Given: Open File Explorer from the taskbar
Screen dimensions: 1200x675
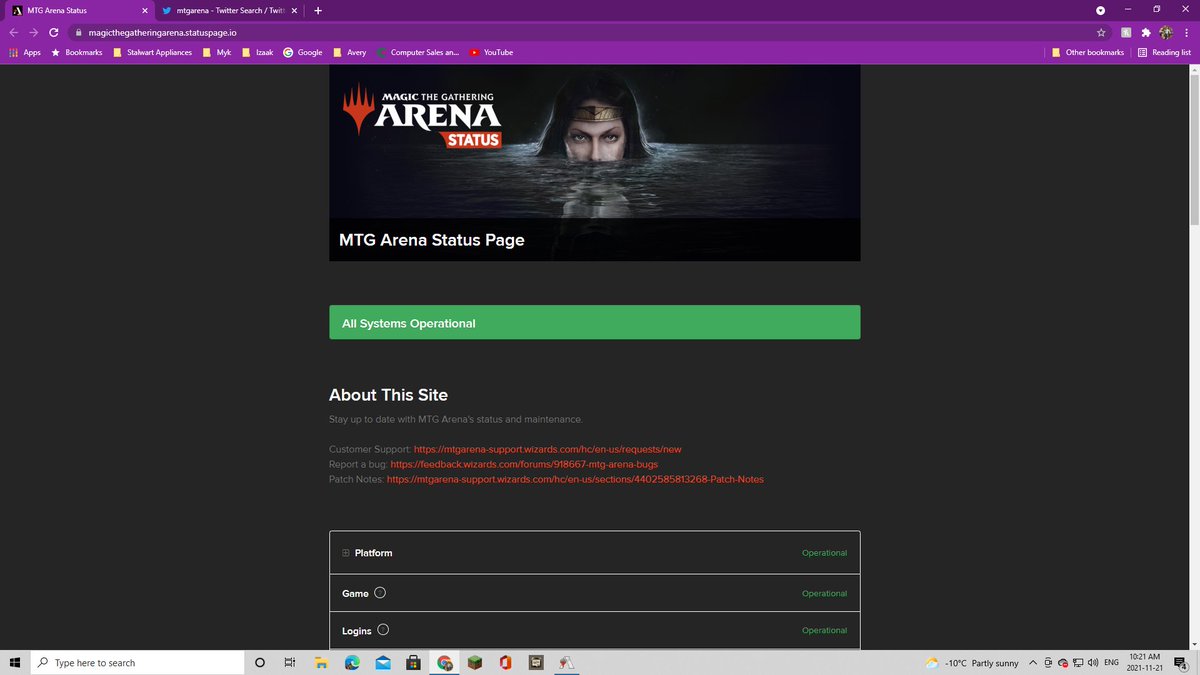Looking at the screenshot, I should pos(321,663).
